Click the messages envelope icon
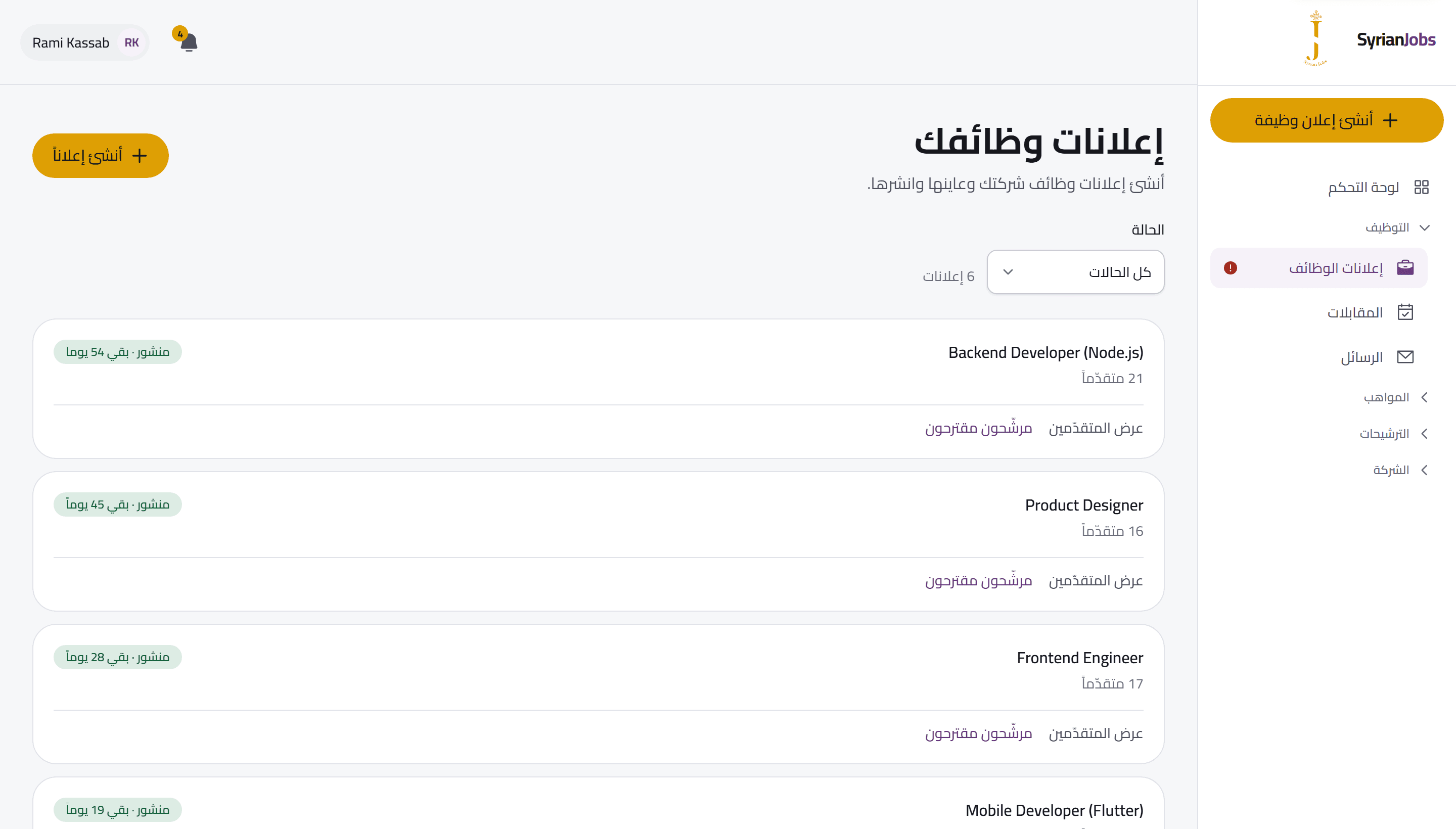This screenshot has height=829, width=1456. 1405,357
